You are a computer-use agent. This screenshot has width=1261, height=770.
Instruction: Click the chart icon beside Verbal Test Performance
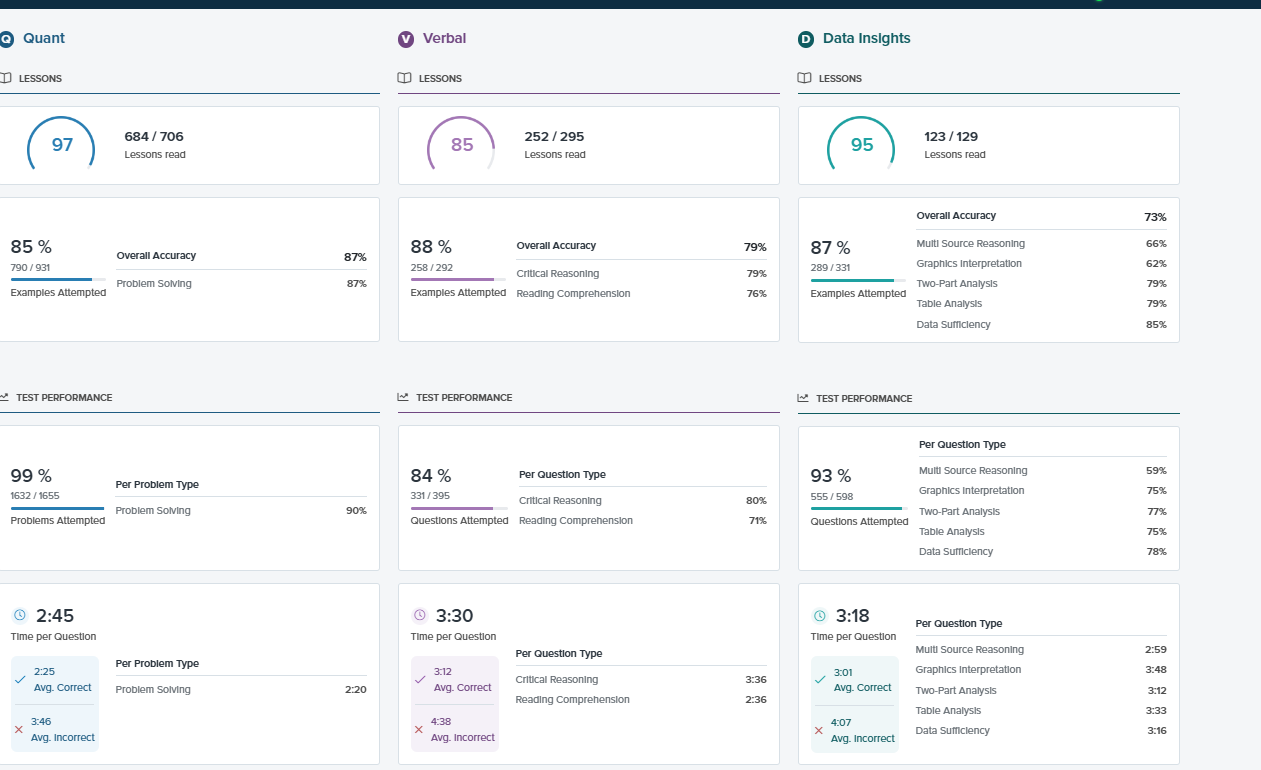403,397
